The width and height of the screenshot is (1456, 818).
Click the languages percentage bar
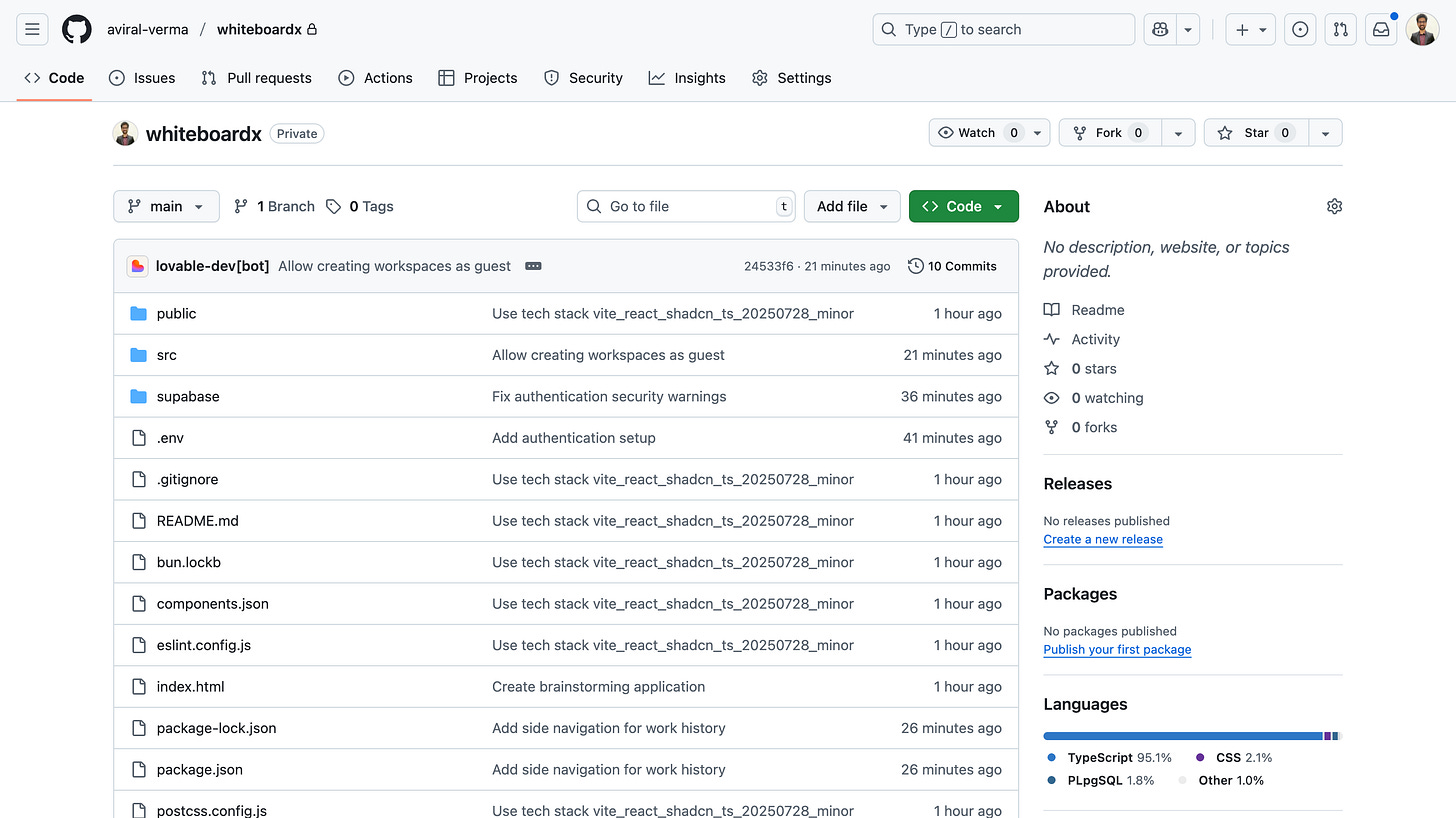(1192, 736)
